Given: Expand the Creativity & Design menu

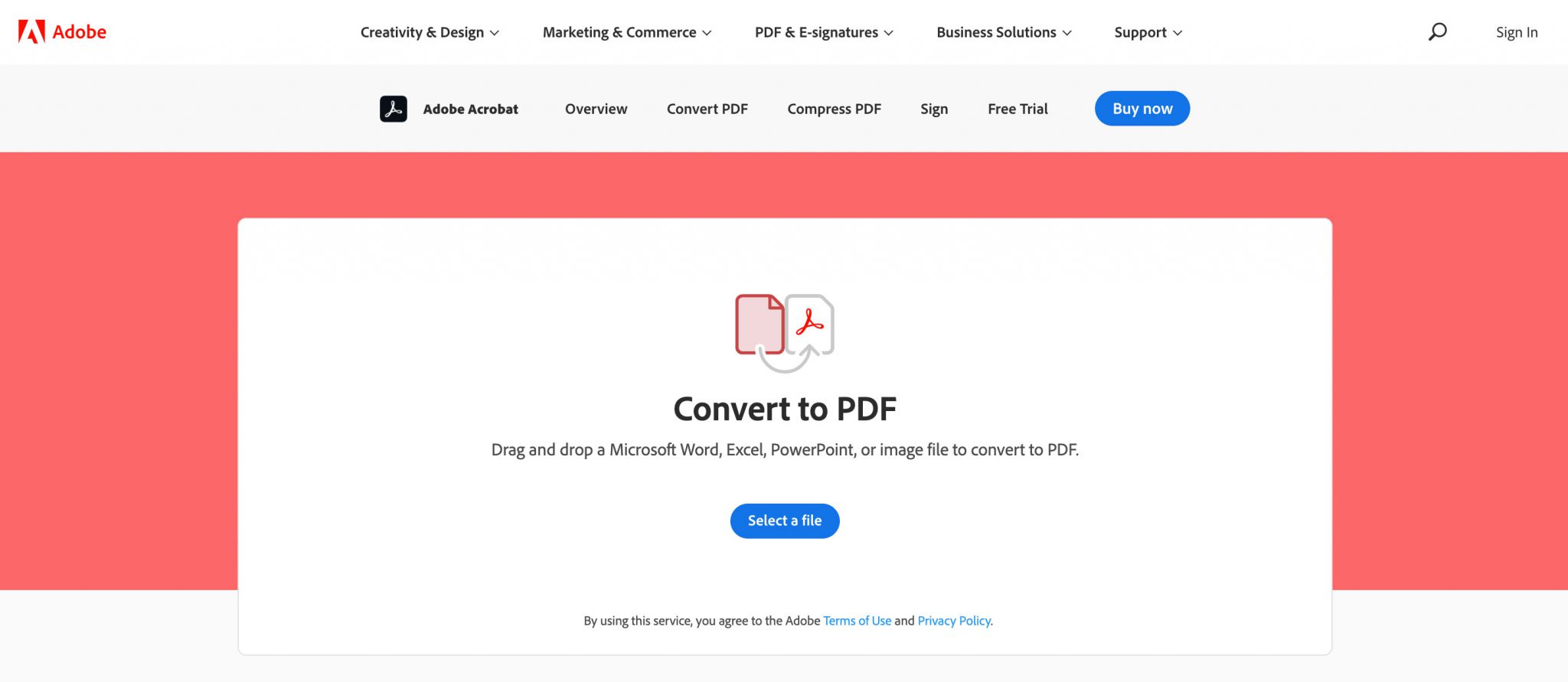Looking at the screenshot, I should coord(430,32).
